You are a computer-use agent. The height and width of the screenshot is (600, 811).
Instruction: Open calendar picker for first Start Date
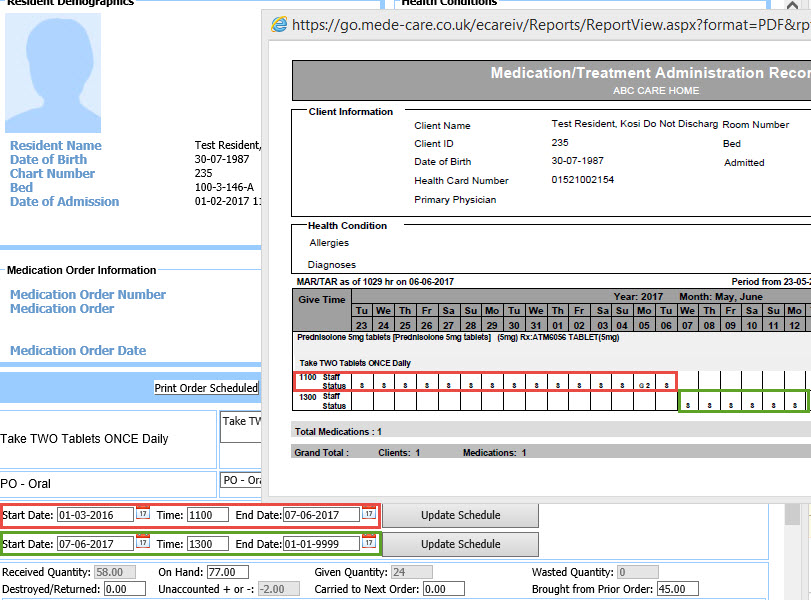click(142, 514)
